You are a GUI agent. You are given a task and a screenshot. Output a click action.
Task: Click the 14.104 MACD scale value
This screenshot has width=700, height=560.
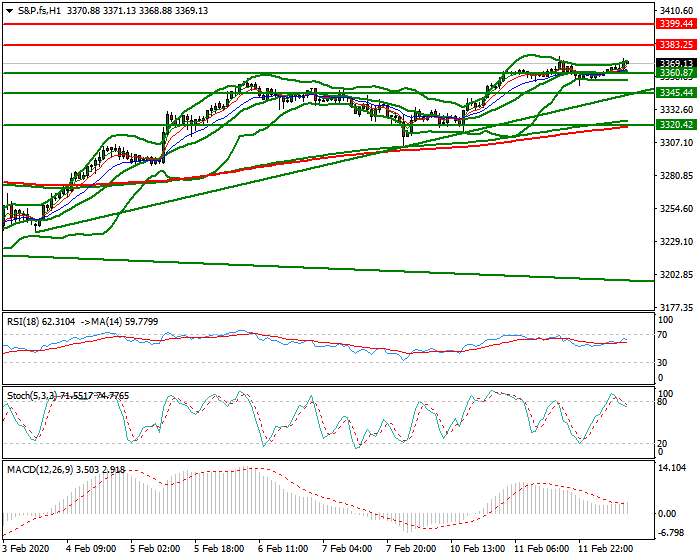tap(672, 468)
